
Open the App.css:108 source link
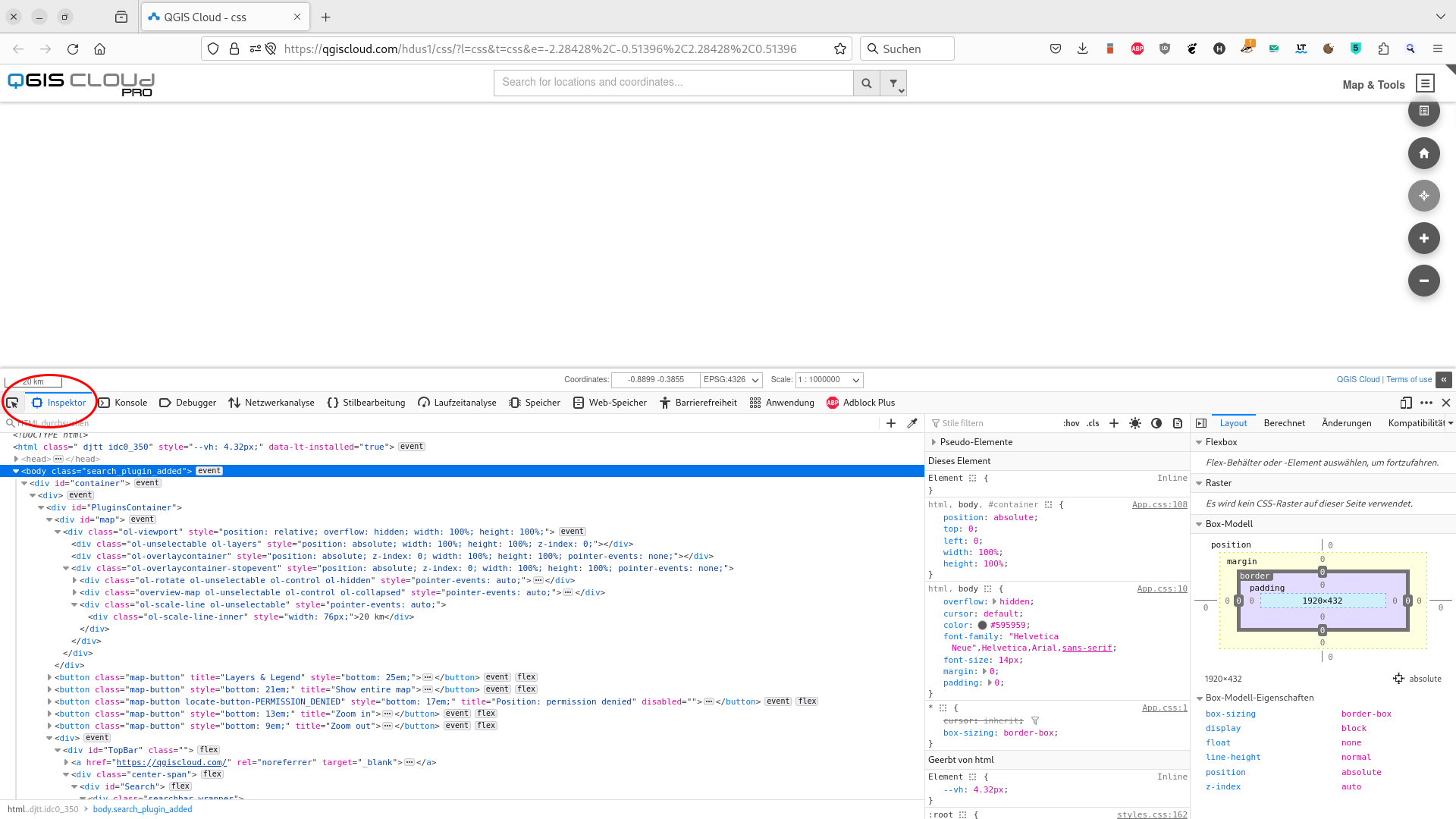(x=1159, y=505)
